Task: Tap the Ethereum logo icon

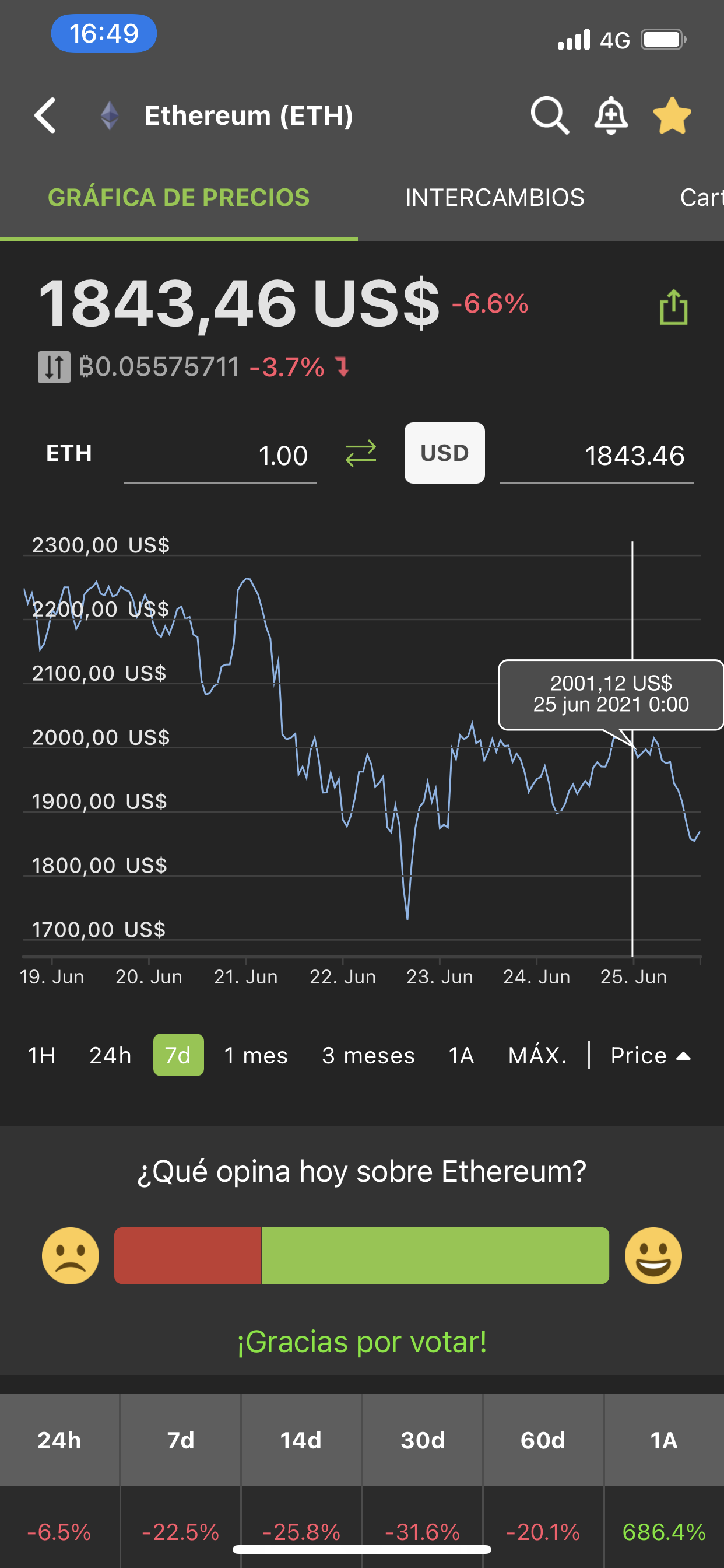Action: click(110, 115)
